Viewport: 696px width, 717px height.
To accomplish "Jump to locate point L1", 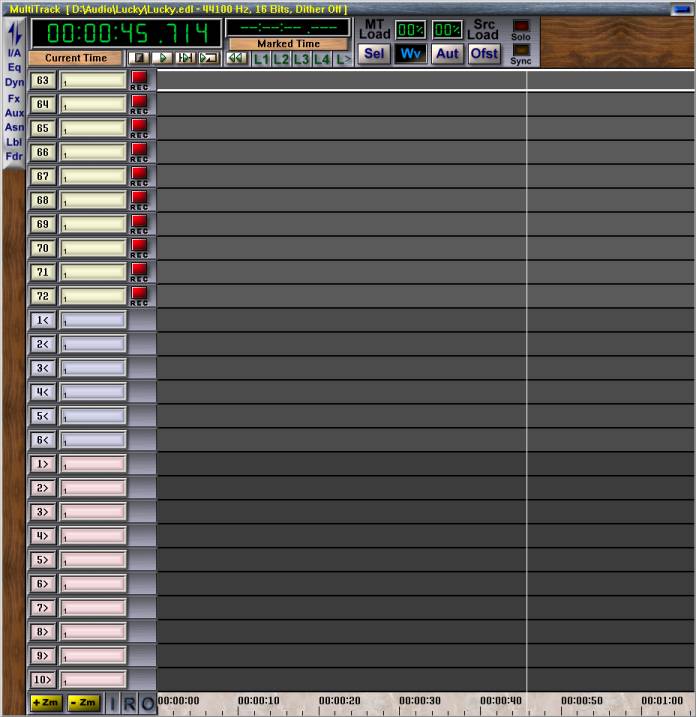I will (x=260, y=59).
